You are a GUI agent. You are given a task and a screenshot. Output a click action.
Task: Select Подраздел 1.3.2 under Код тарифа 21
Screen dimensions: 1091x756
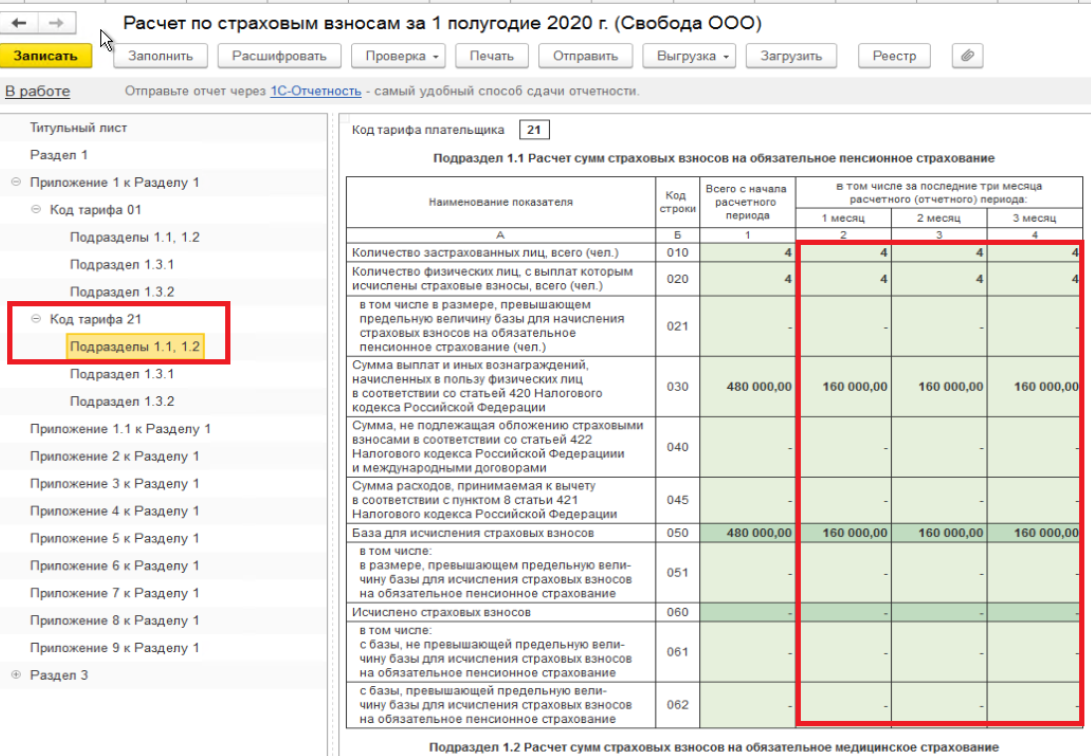122,401
